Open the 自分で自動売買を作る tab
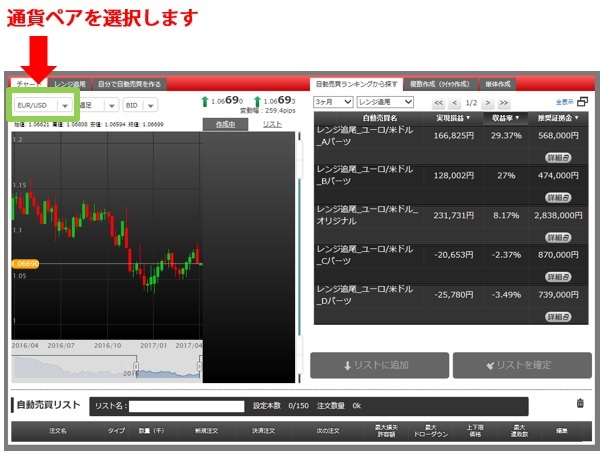 [x=130, y=85]
